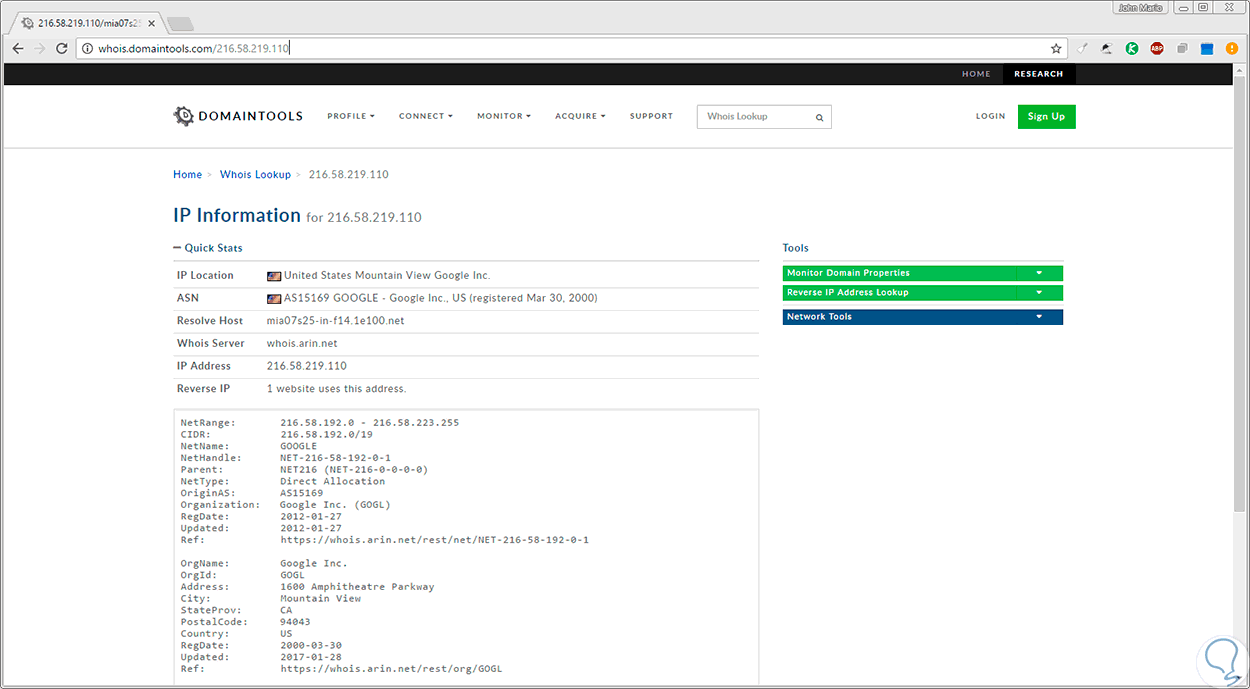Bookmark this page with the star icon
1250x689 pixels.
(x=1056, y=48)
